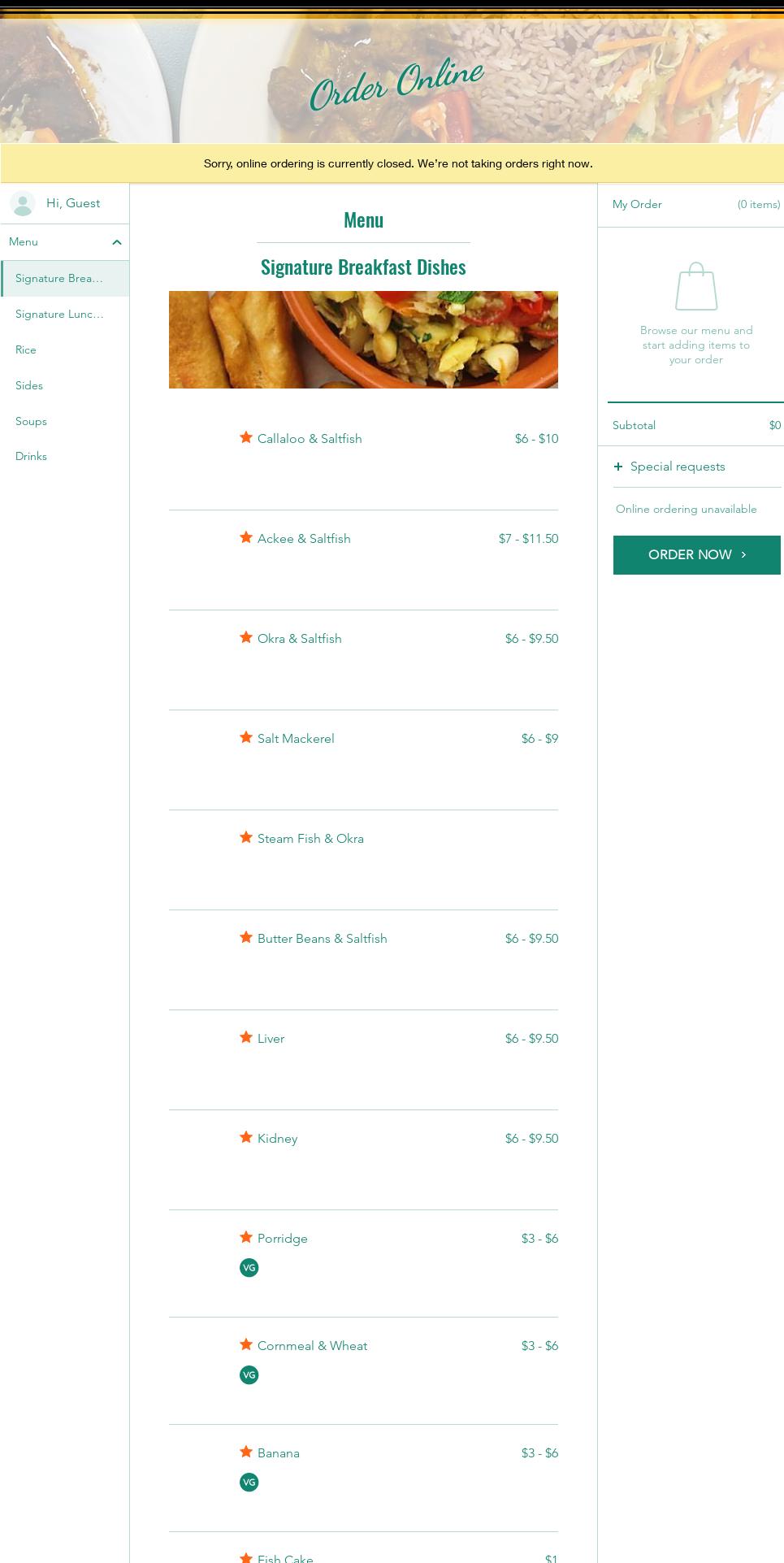Click the star icon beside Ackee & Saltfish
The image size is (784, 1563).
[246, 538]
